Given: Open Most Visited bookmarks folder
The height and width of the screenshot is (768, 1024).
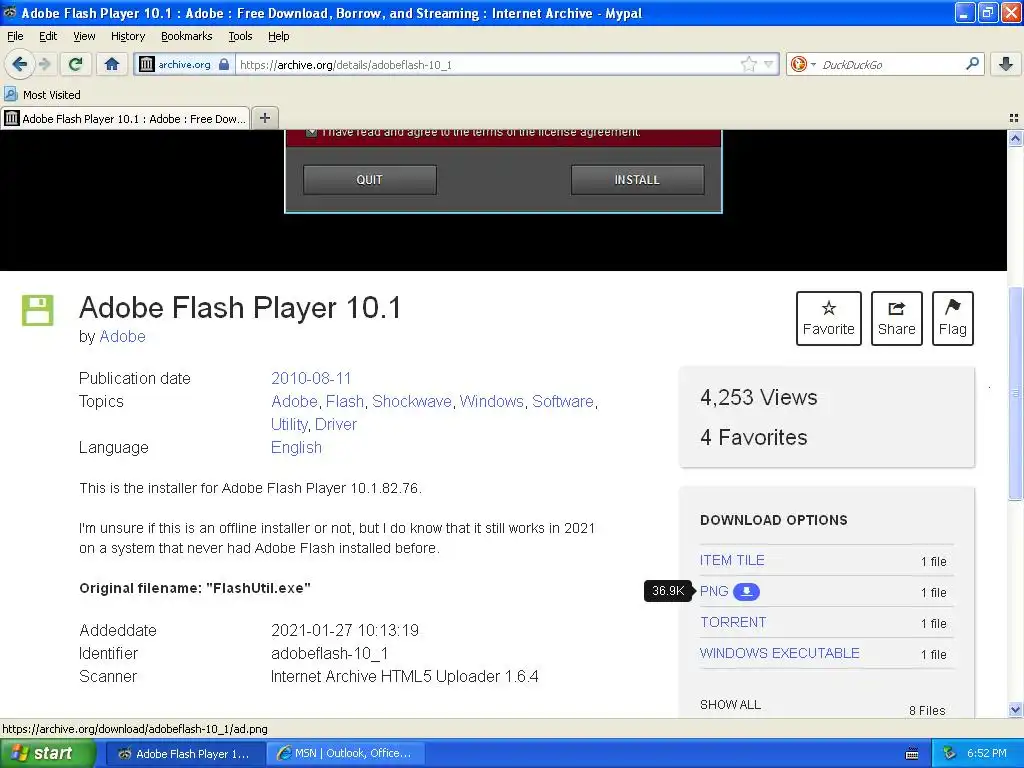Looking at the screenshot, I should point(42,95).
